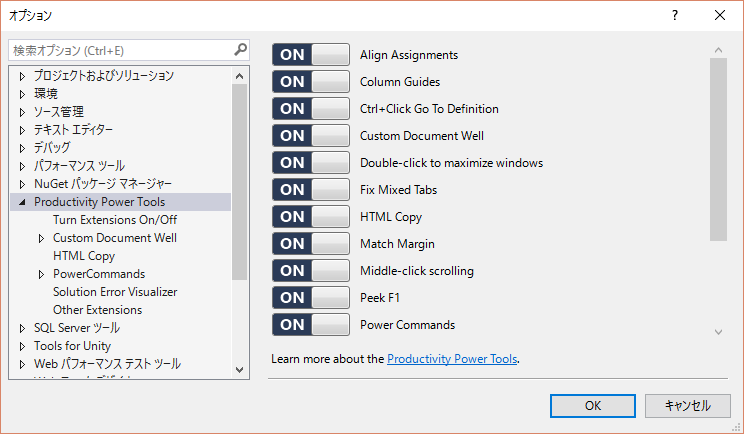
Task: Expand Custom Document Well subnode
Action: [x=41, y=238]
